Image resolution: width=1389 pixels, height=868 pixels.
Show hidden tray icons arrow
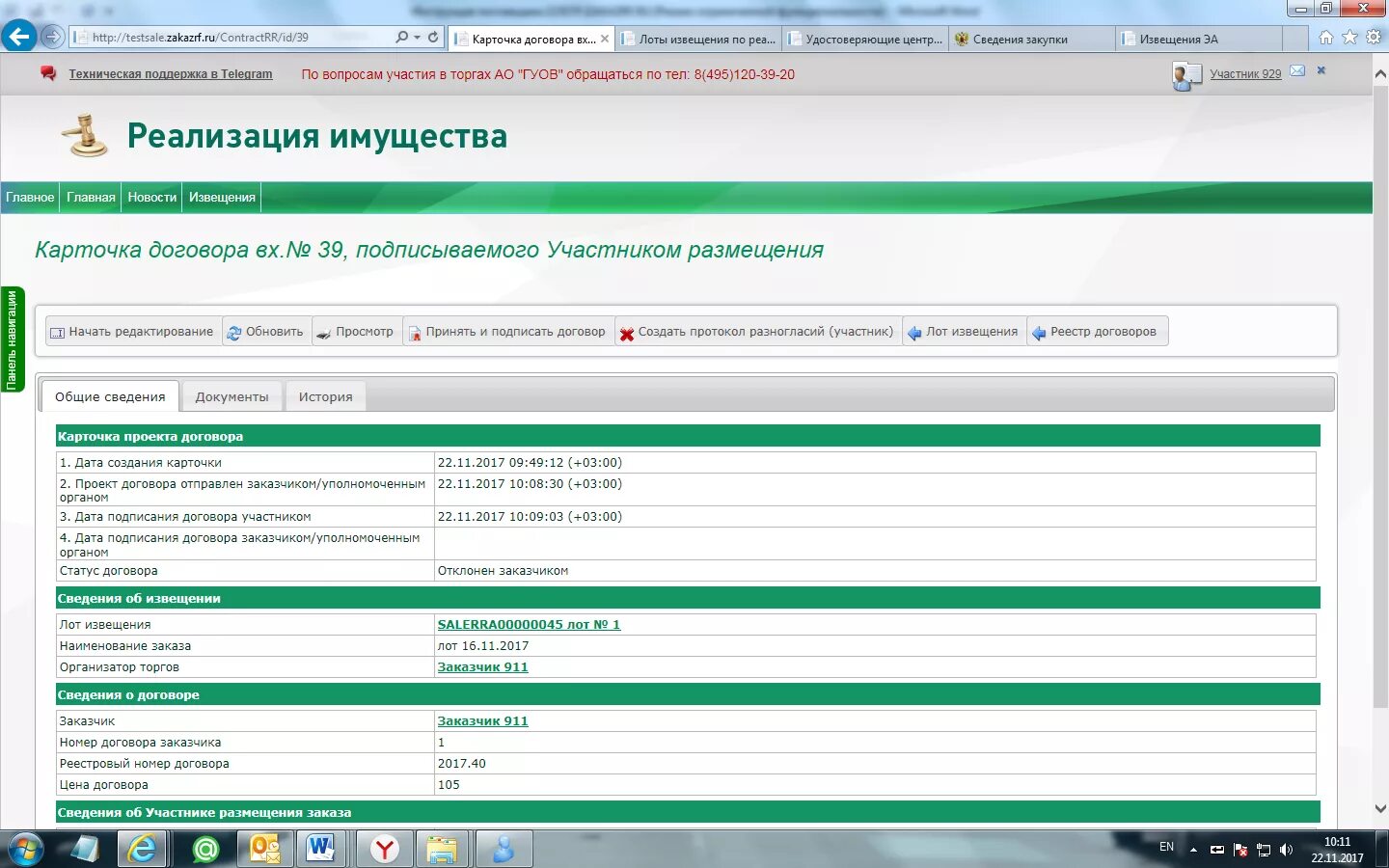coord(1193,850)
